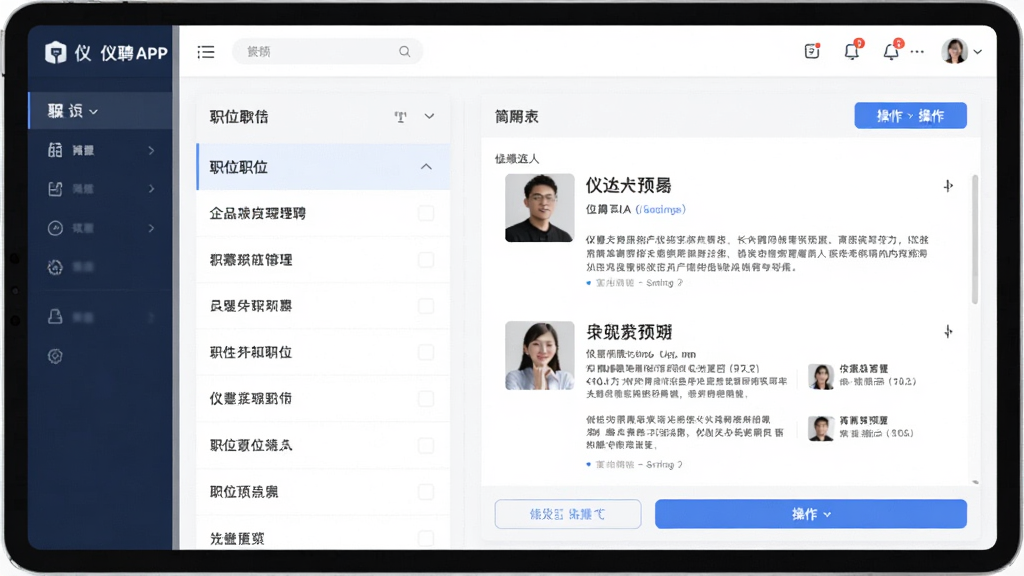
Task: Click the tag line under second candidate description
Action: [x=634, y=464]
